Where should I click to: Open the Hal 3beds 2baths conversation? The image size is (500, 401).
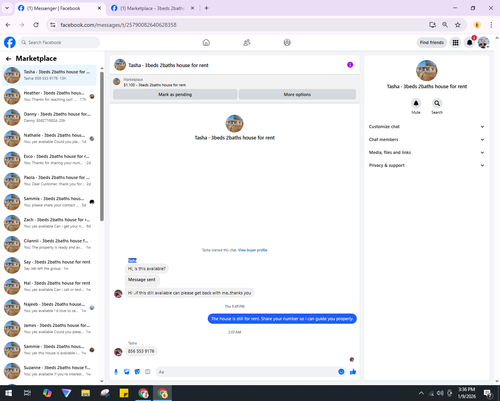49,286
